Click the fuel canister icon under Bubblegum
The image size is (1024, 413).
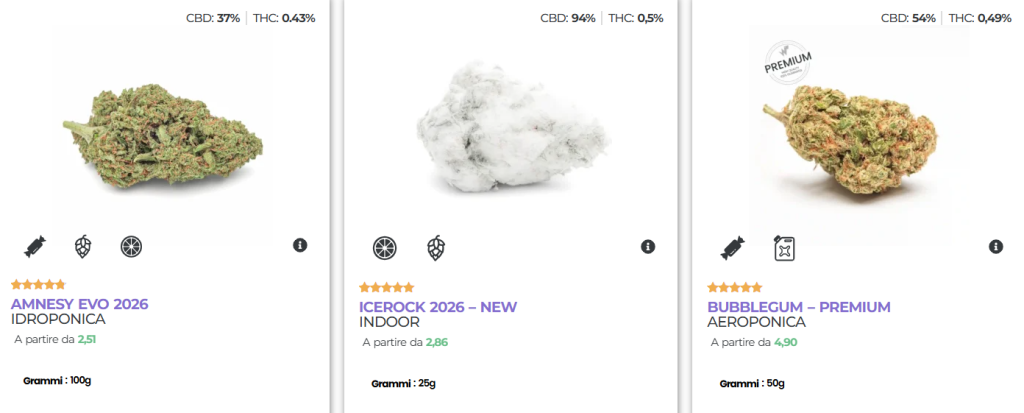(783, 247)
